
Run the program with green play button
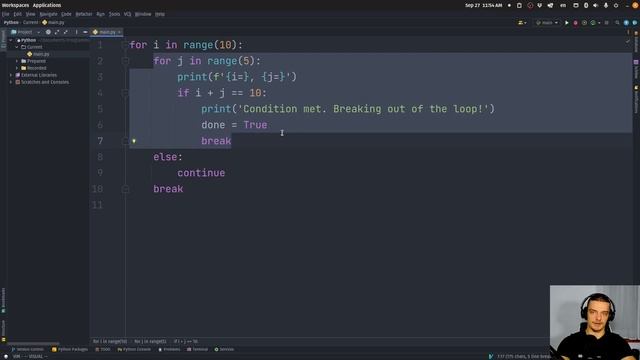click(x=567, y=23)
